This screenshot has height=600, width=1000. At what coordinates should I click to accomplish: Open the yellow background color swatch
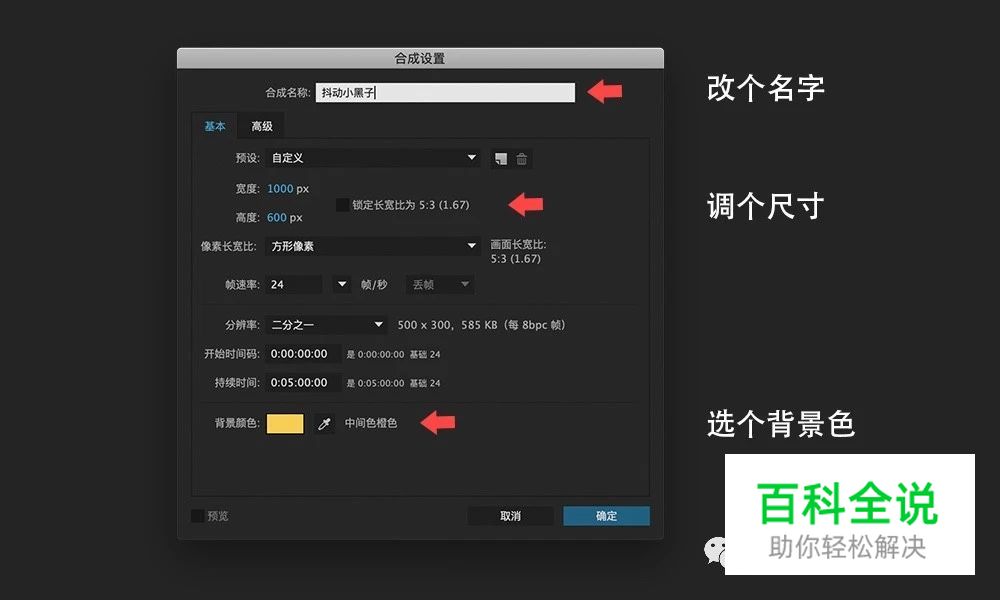point(285,423)
